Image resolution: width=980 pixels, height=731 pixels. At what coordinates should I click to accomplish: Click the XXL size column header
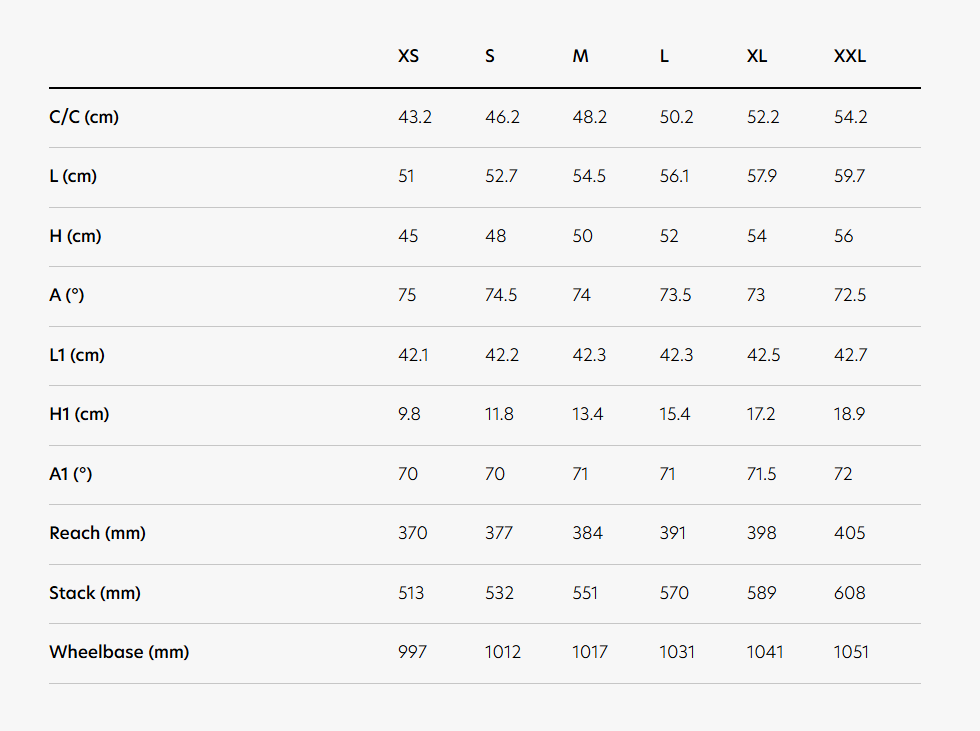click(x=849, y=56)
